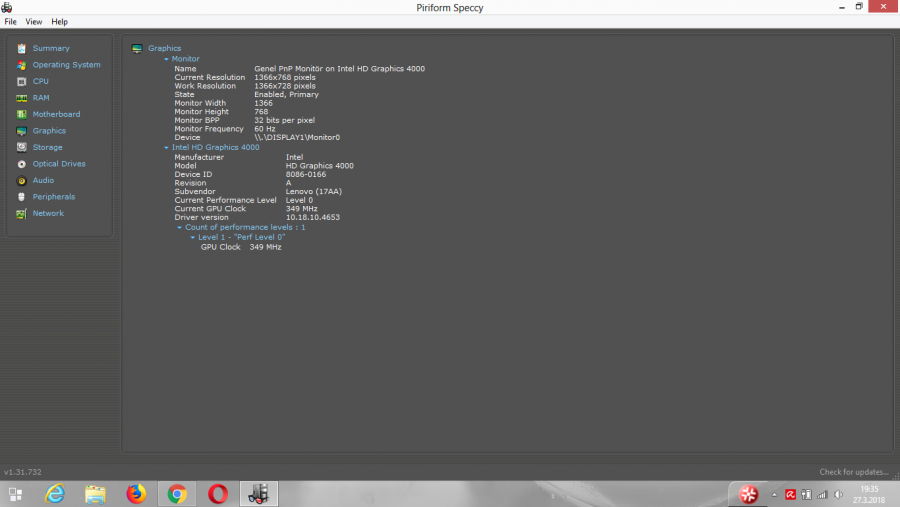900x507 pixels.
Task: Open the Optical Drives section label
Action: pyautogui.click(x=59, y=164)
